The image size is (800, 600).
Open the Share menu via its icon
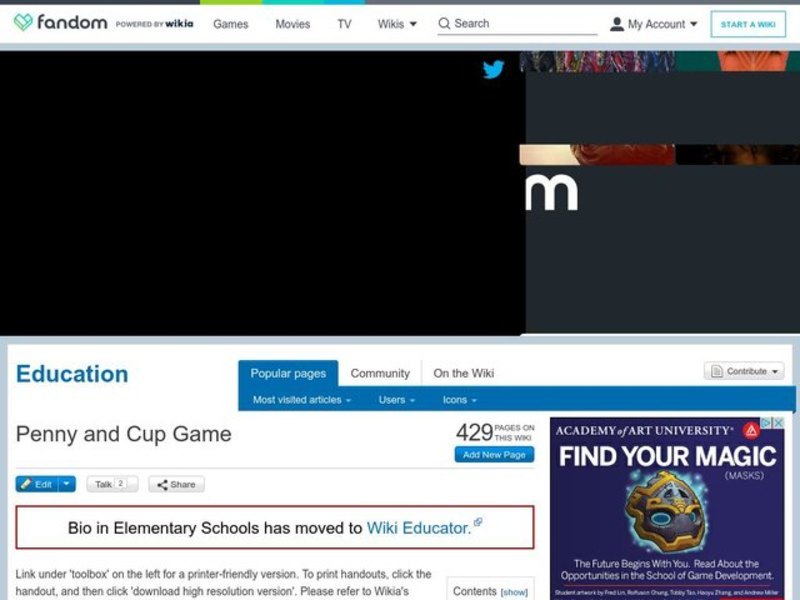coord(163,484)
